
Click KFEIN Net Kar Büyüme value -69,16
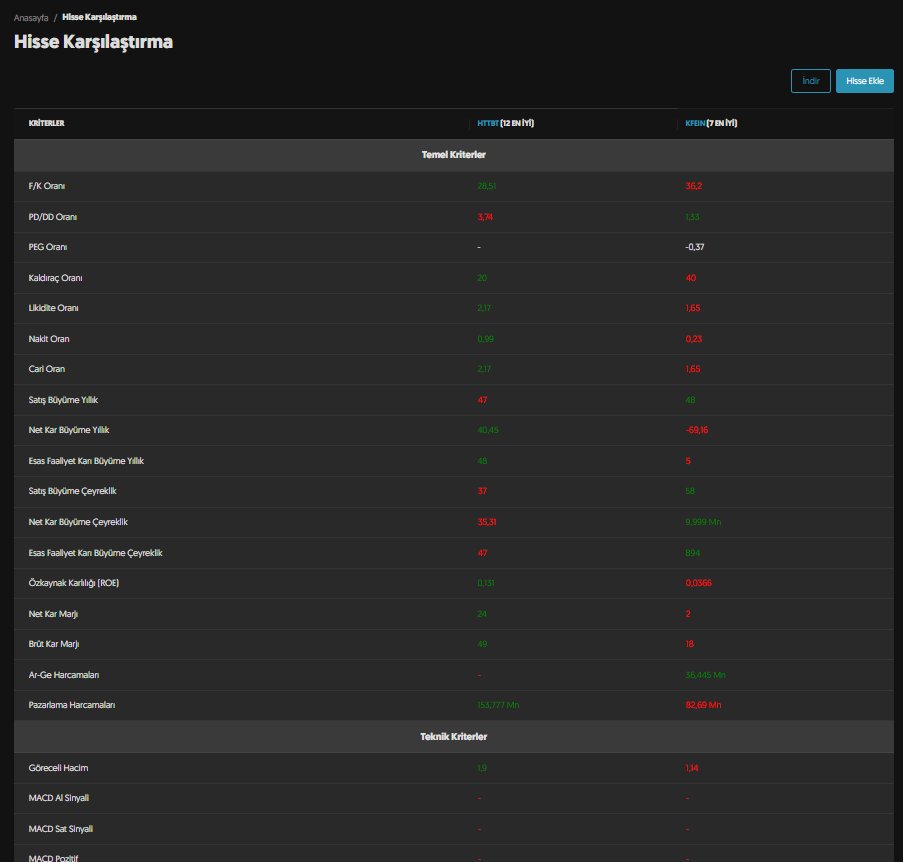[x=697, y=430]
